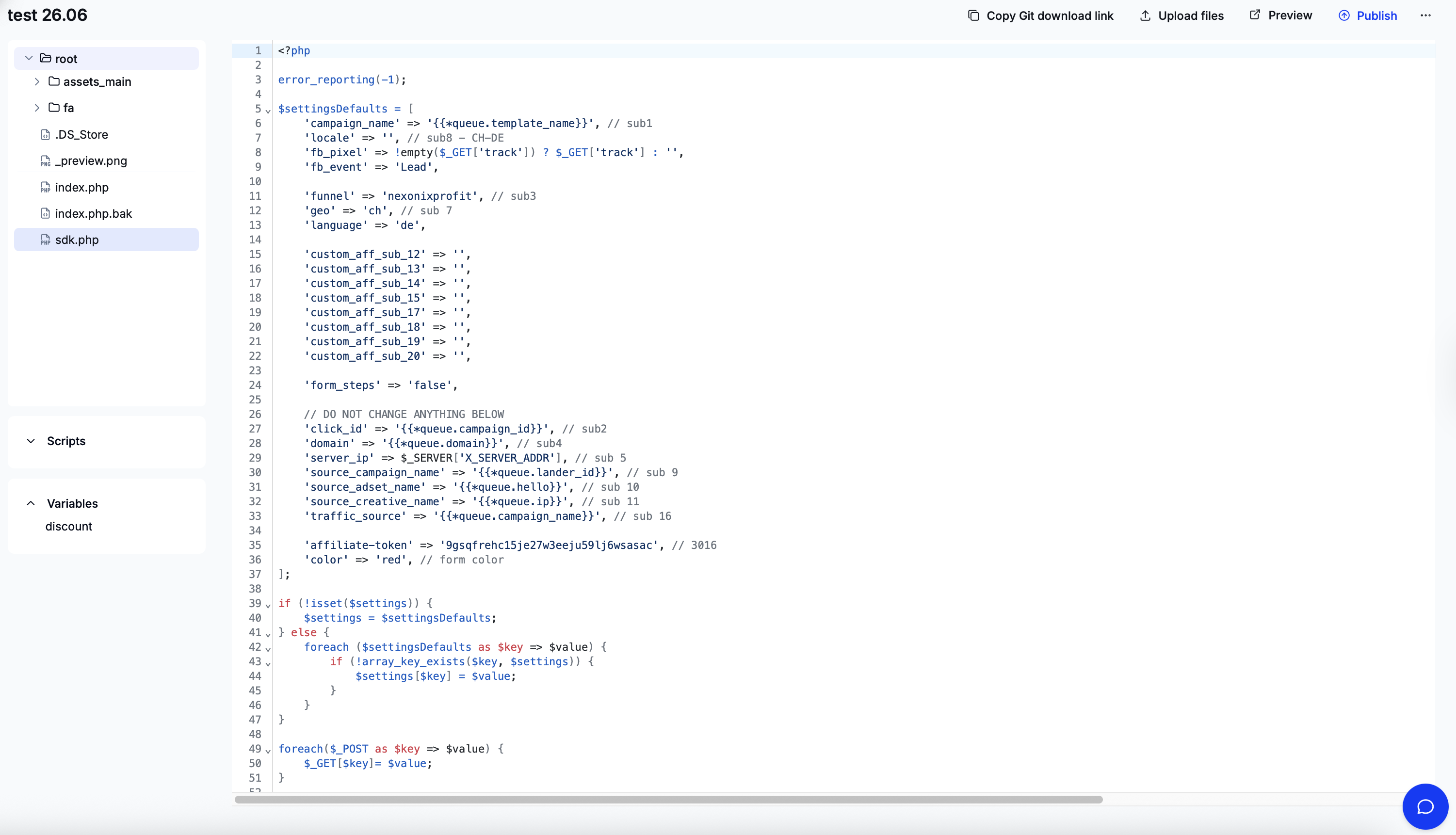Fold the inner if block at line 43
This screenshot has height=835, width=1456.
point(268,663)
